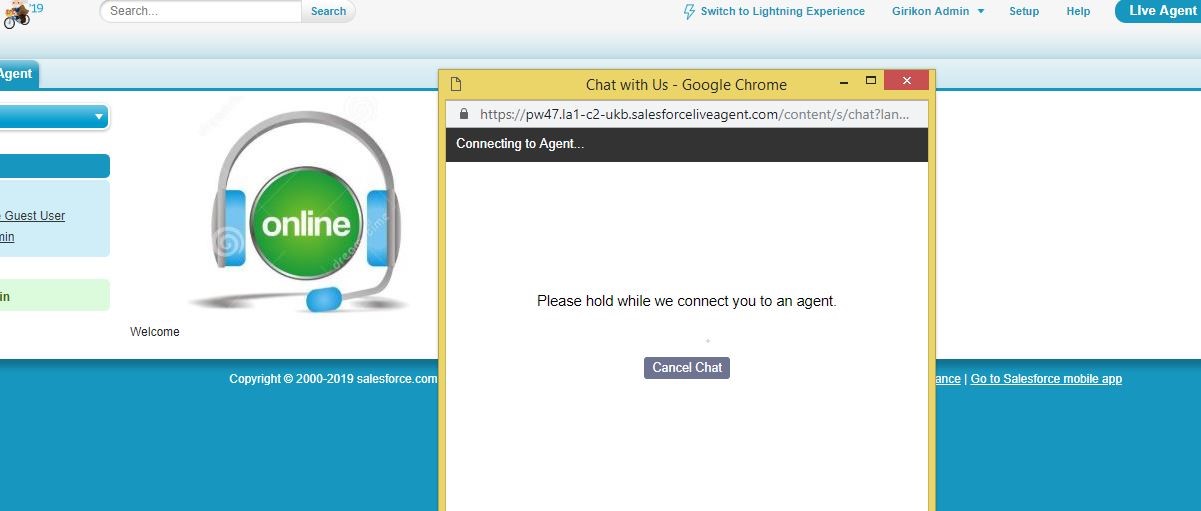Open the Girikon Admin user dropdown
This screenshot has height=511, width=1201.
(x=938, y=11)
